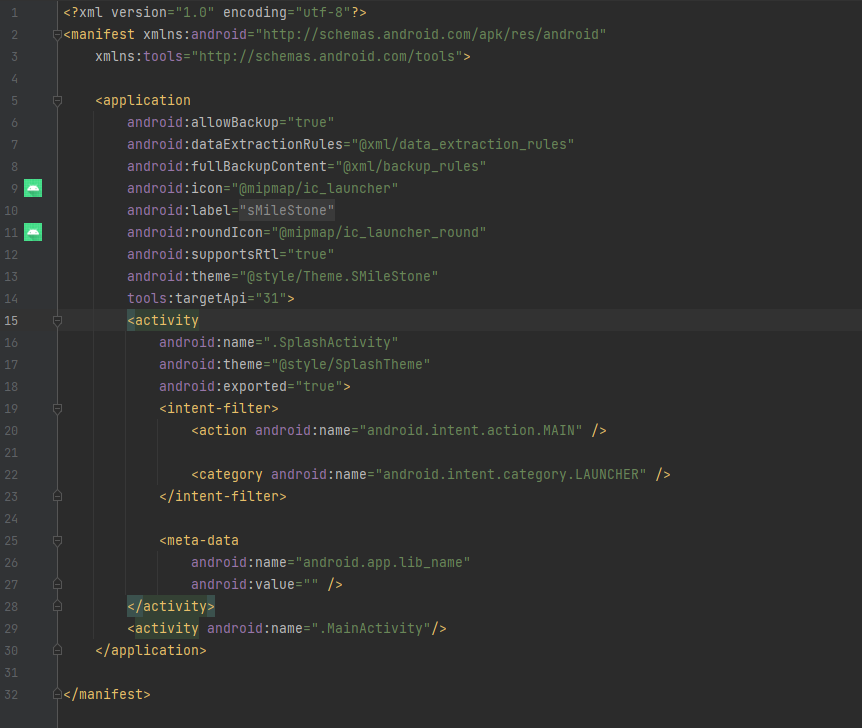Click fold end marker beside closing manifest tag
This screenshot has height=728, width=862.
click(57, 694)
